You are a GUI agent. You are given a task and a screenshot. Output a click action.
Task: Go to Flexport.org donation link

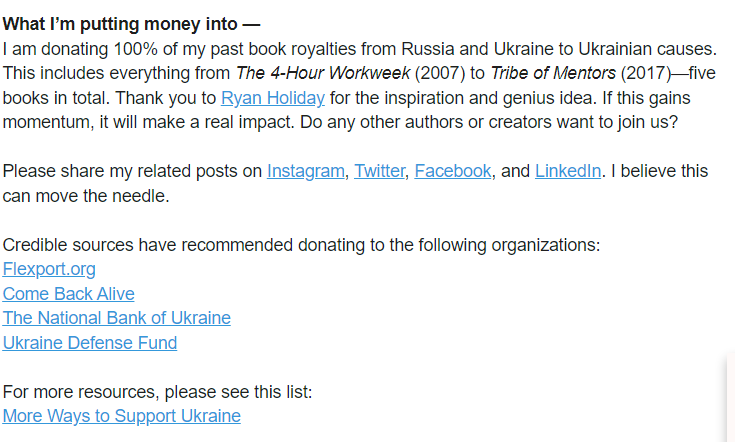pyautogui.click(x=49, y=269)
